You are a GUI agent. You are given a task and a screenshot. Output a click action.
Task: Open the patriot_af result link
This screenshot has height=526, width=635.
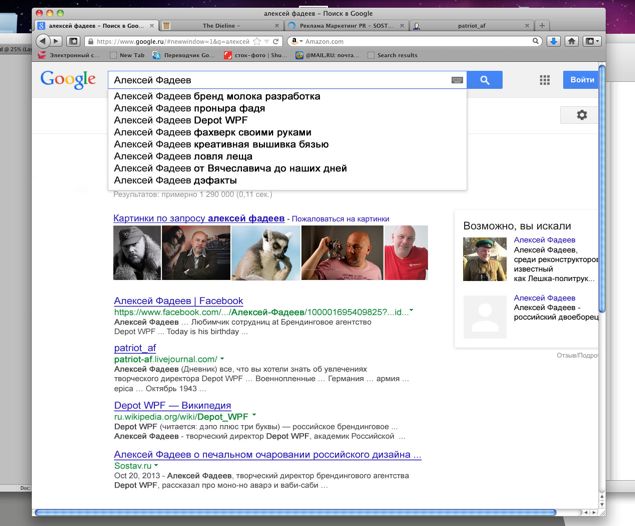click(135, 348)
